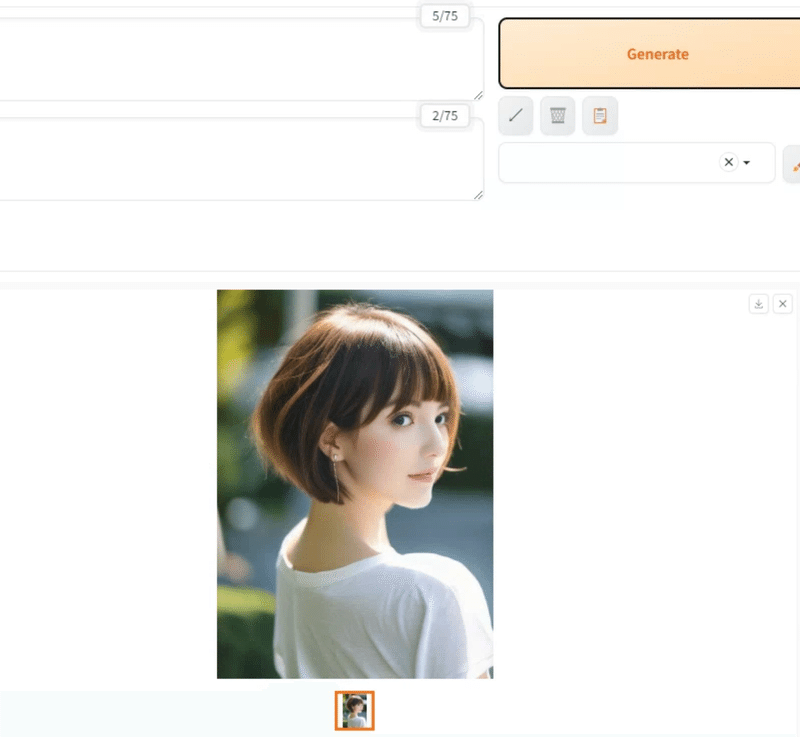This screenshot has width=800, height=737.
Task: Click the prompt textarea resize handle
Action: coord(478,95)
